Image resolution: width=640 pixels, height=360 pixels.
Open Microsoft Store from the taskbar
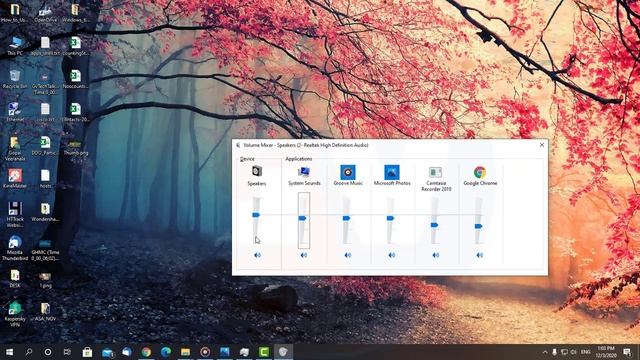87,352
